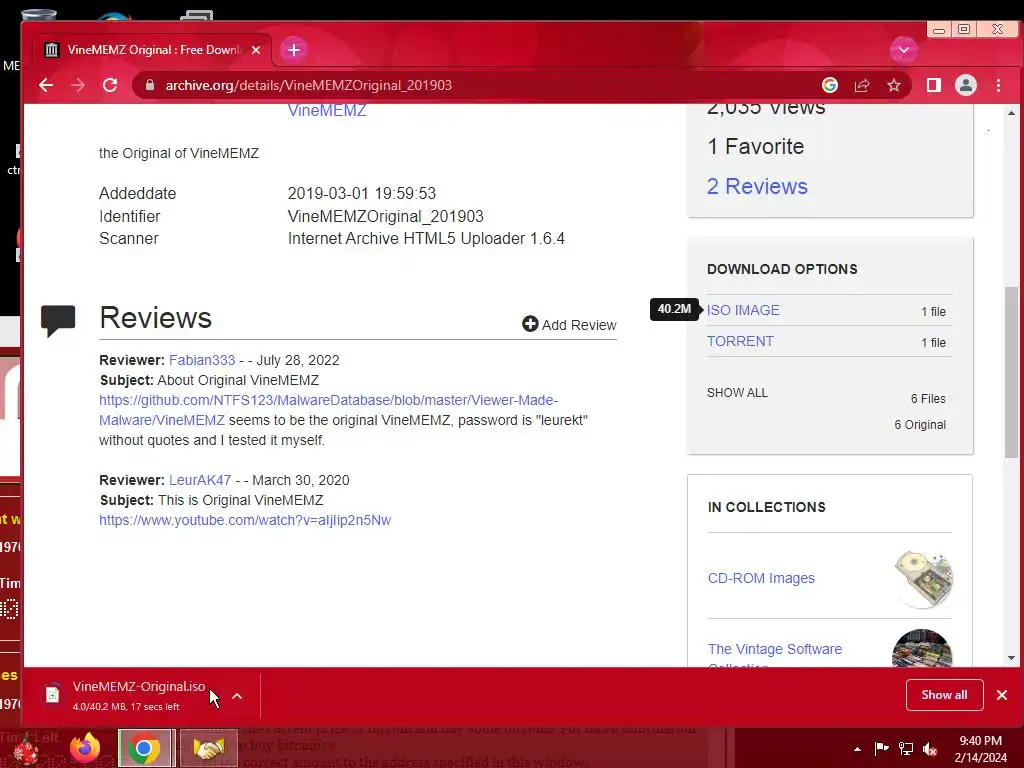The image size is (1024, 768).
Task: Close the downloads bar
Action: tap(1002, 695)
